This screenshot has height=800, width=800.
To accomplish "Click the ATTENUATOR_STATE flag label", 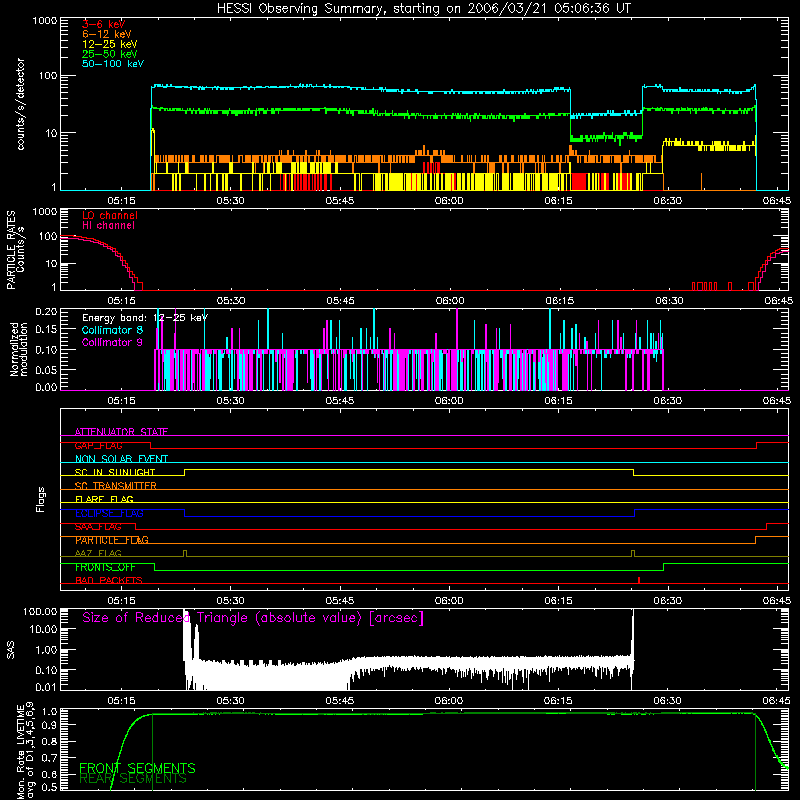I will (121, 432).
